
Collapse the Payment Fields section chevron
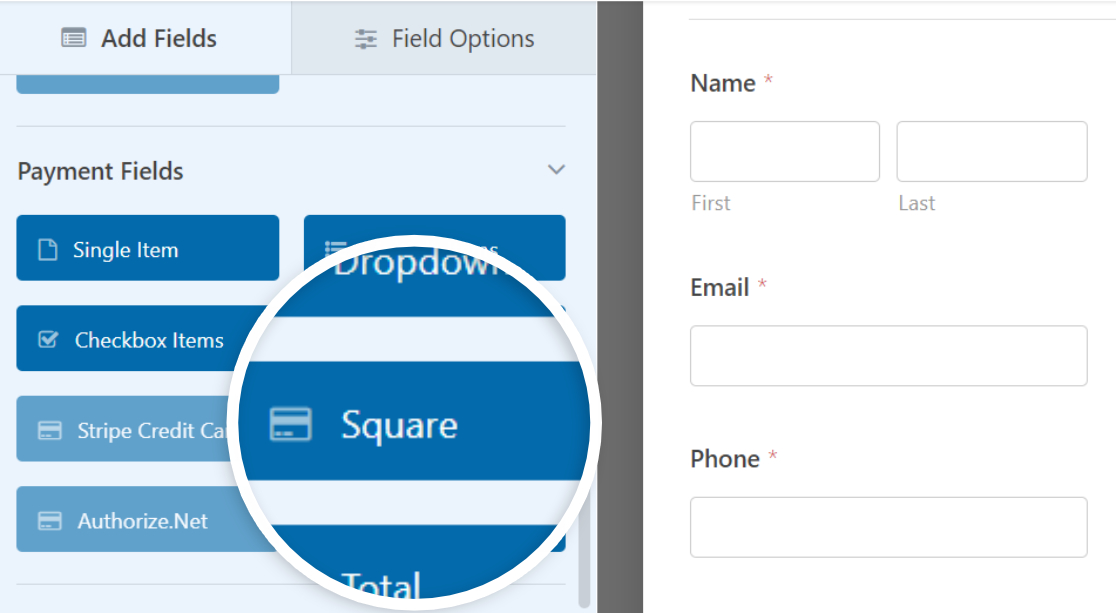pyautogui.click(x=556, y=169)
